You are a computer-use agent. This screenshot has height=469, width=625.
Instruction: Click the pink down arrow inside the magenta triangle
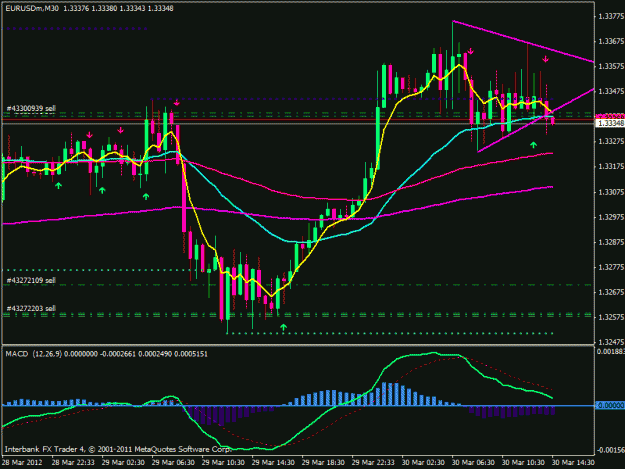pos(545,59)
